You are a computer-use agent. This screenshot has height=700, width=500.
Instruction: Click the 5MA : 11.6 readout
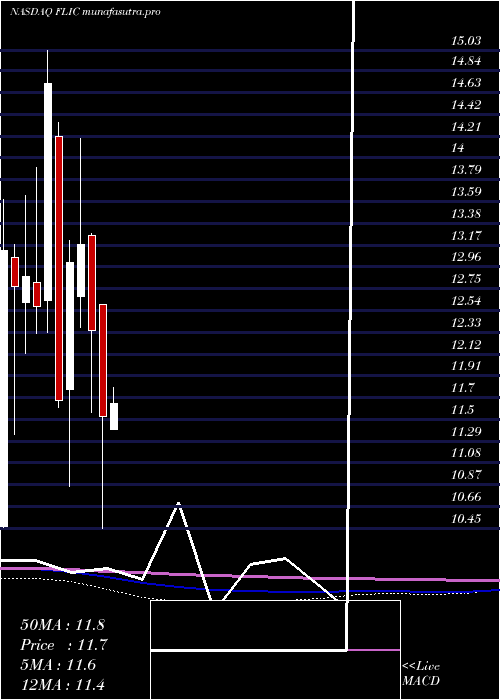(x=58, y=665)
